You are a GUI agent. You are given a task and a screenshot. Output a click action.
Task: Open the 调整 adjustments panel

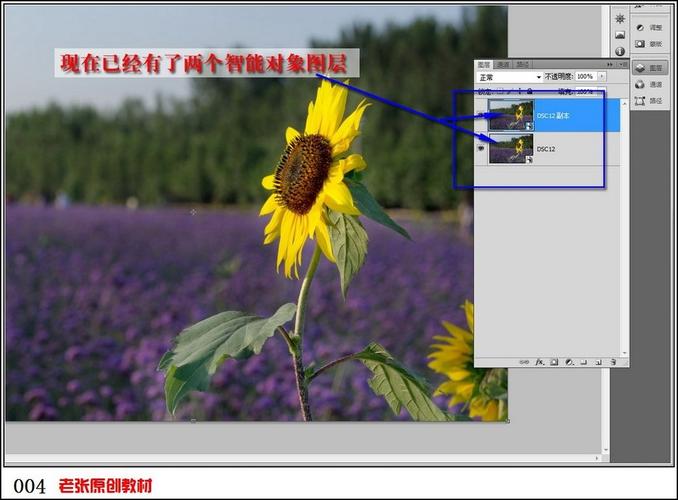click(649, 28)
